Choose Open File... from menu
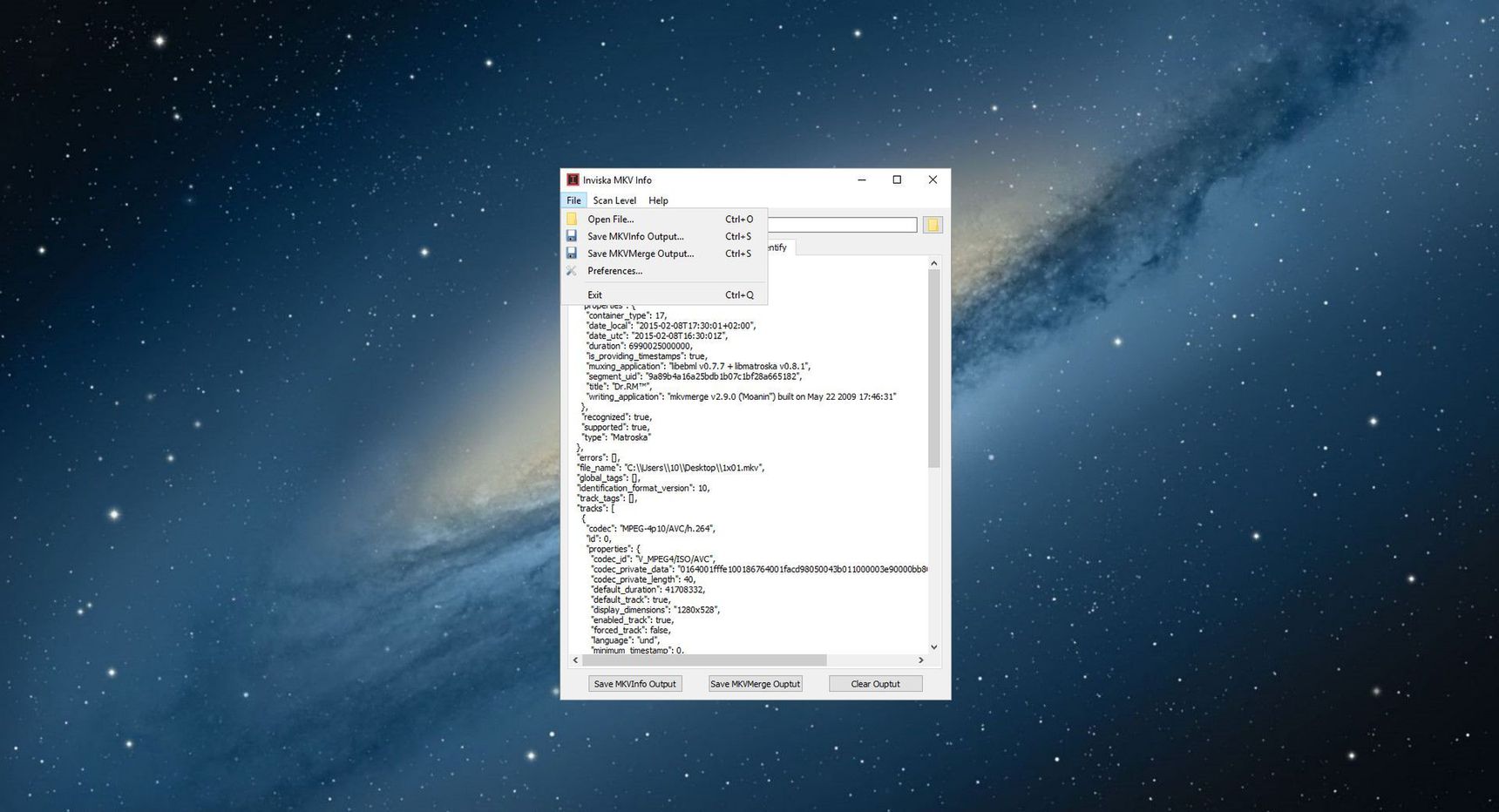This screenshot has height=812, width=1499. [664, 220]
